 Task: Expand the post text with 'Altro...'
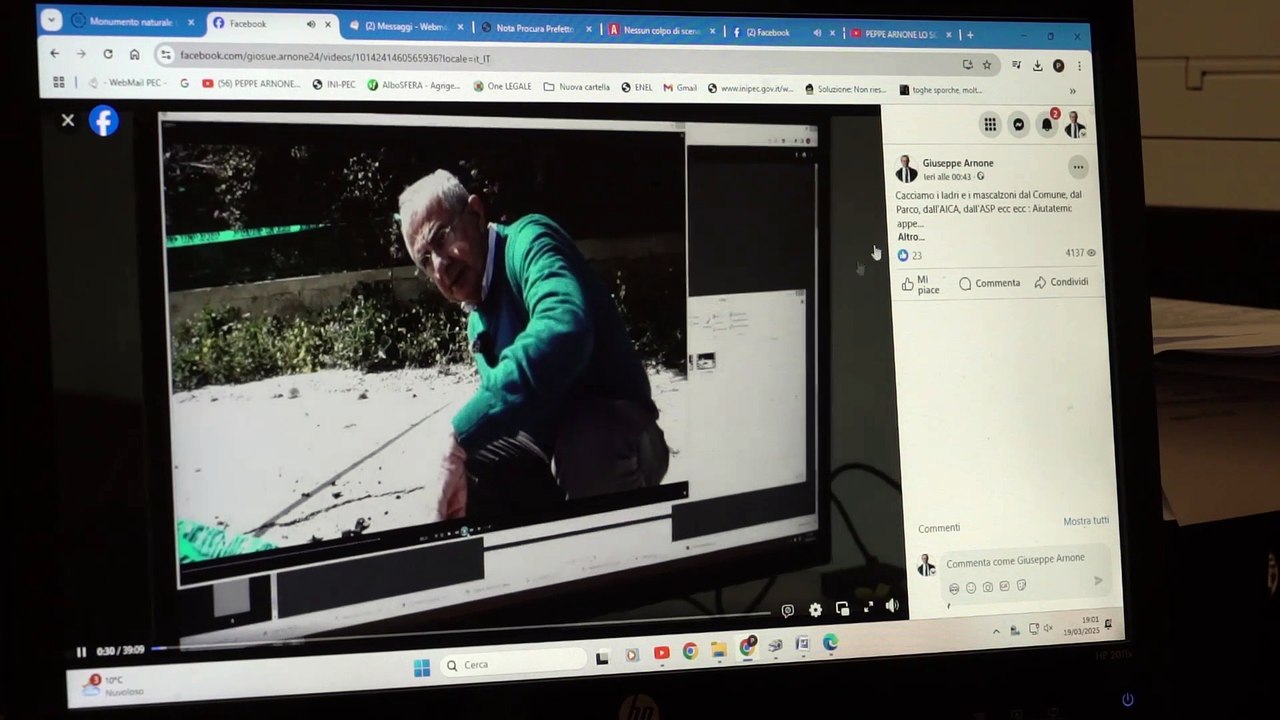[x=910, y=237]
